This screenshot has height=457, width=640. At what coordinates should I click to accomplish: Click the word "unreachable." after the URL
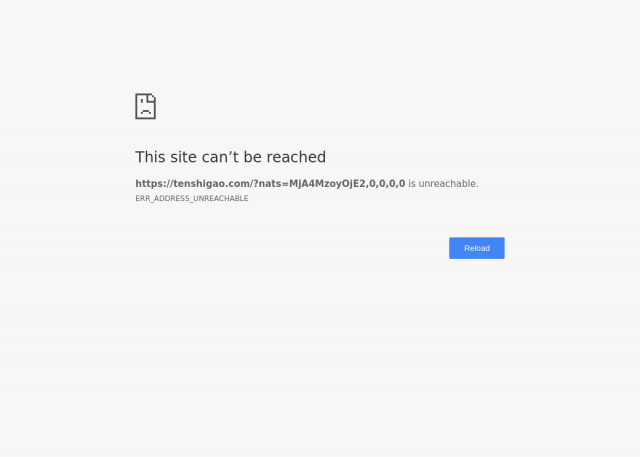pyautogui.click(x=449, y=184)
